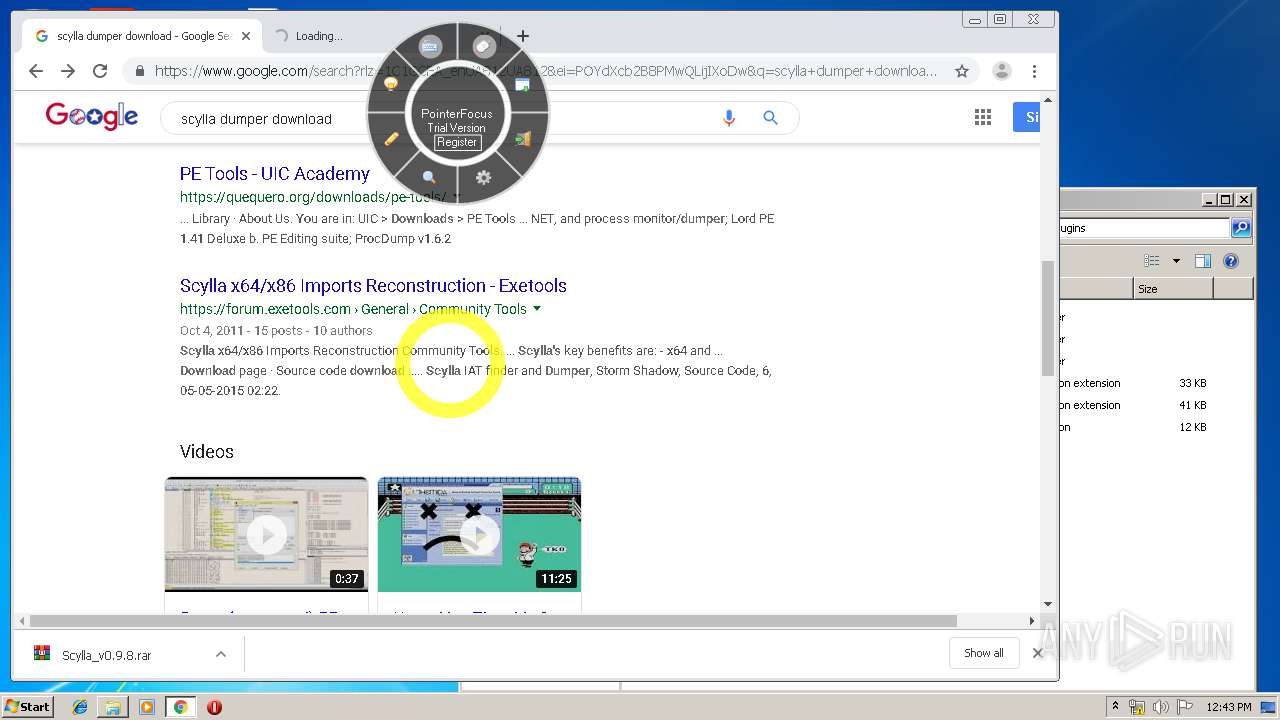Screen dimensions: 1280x720
Task: Click the page horizontal scrollbar
Action: (x=495, y=621)
